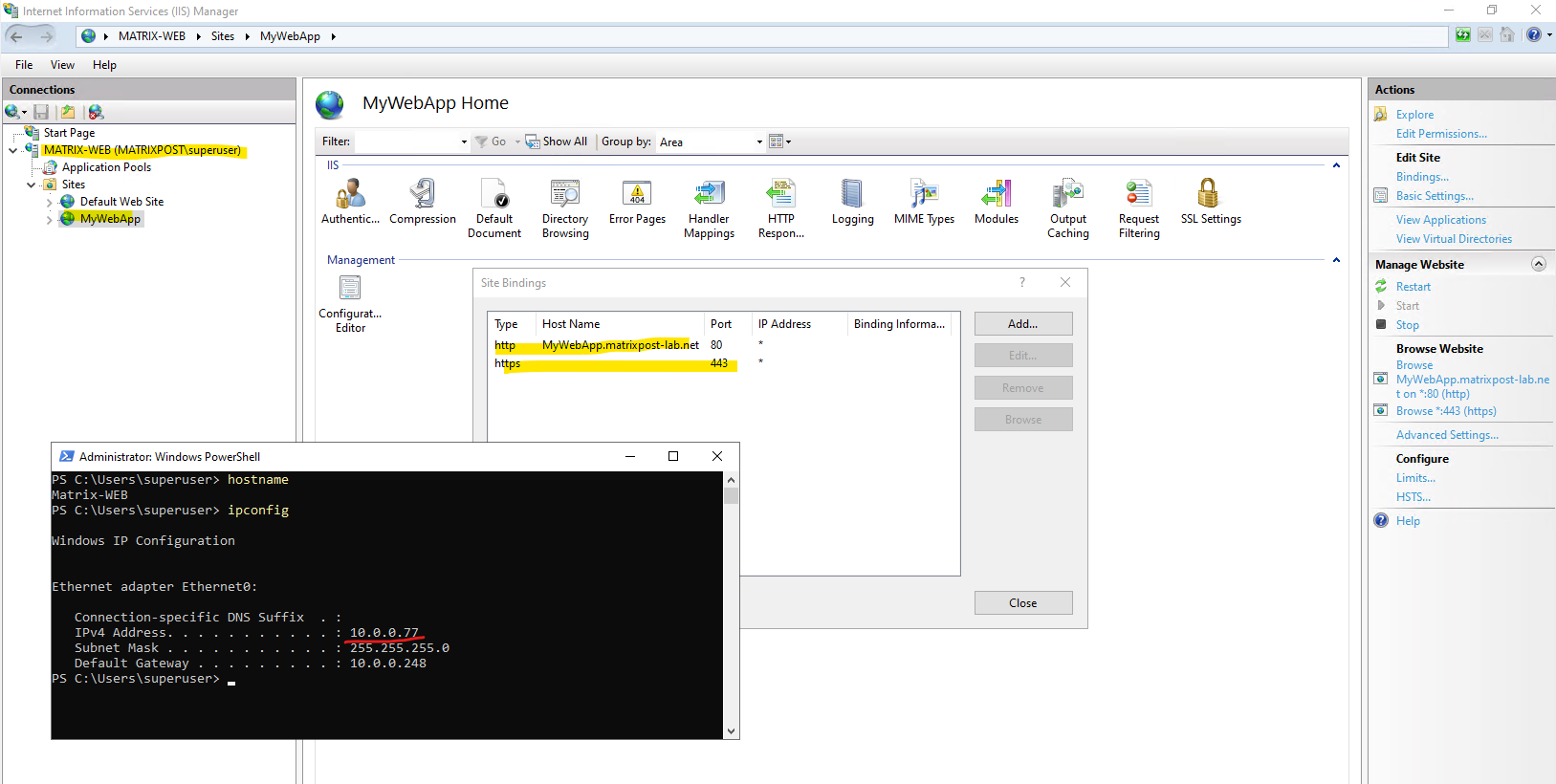Select the https binding row on port 443

(x=723, y=363)
